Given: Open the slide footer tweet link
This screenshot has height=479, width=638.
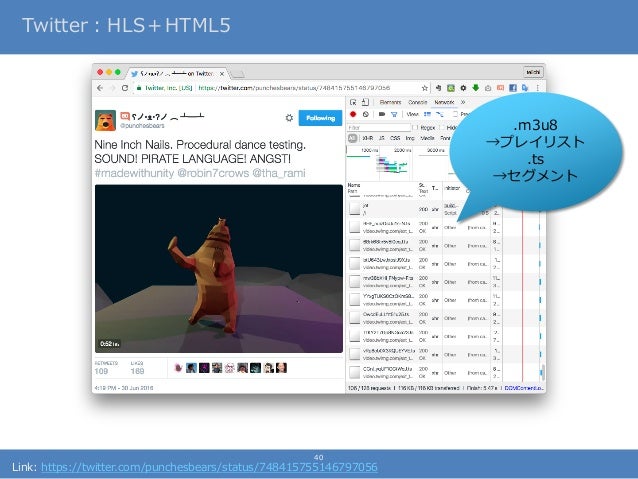Looking at the screenshot, I should click(209, 467).
